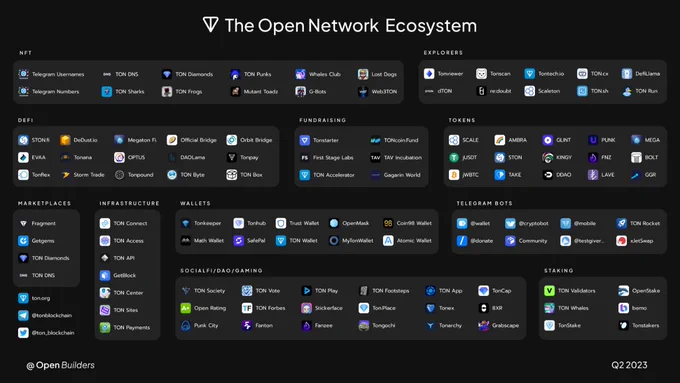Image resolution: width=680 pixels, height=383 pixels.
Task: Click the xJetSwap icon
Action: pyautogui.click(x=621, y=241)
